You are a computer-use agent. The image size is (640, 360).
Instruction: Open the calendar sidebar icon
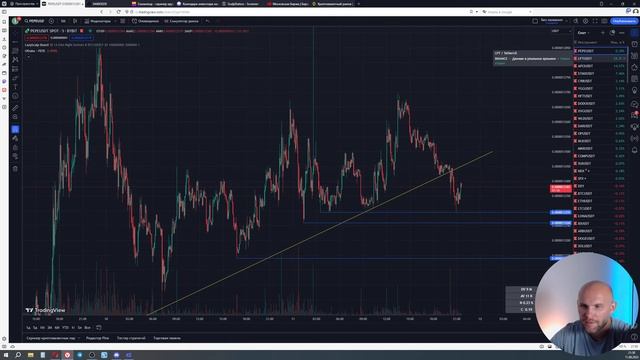634,78
